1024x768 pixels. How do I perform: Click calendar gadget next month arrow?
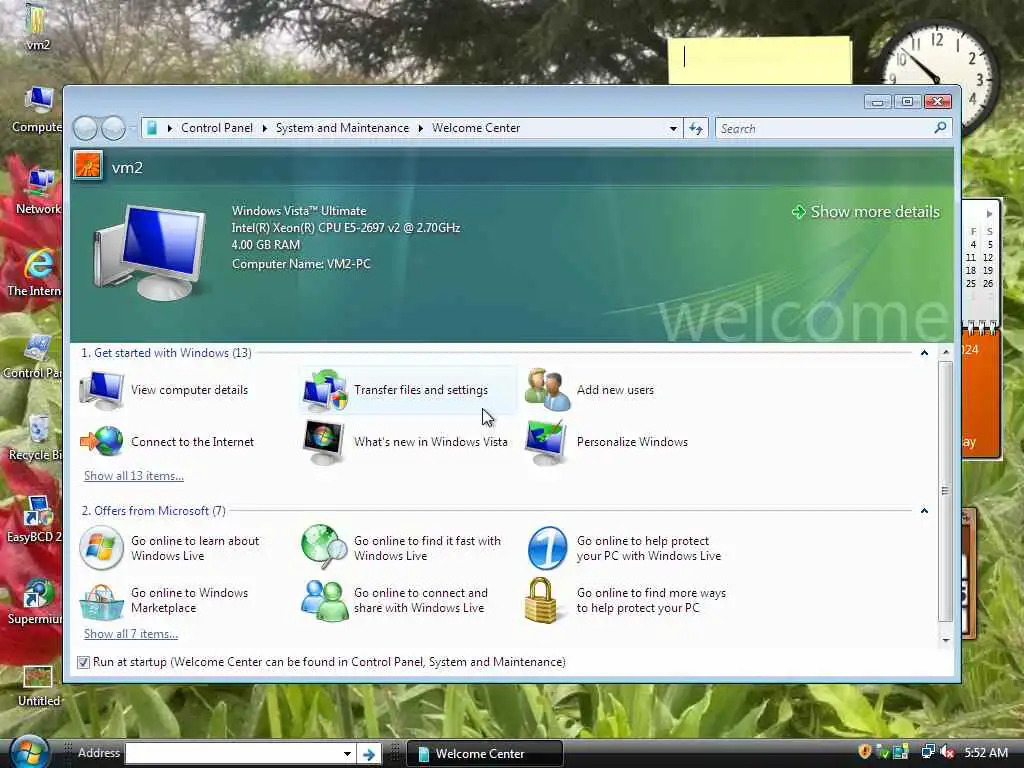coord(989,214)
